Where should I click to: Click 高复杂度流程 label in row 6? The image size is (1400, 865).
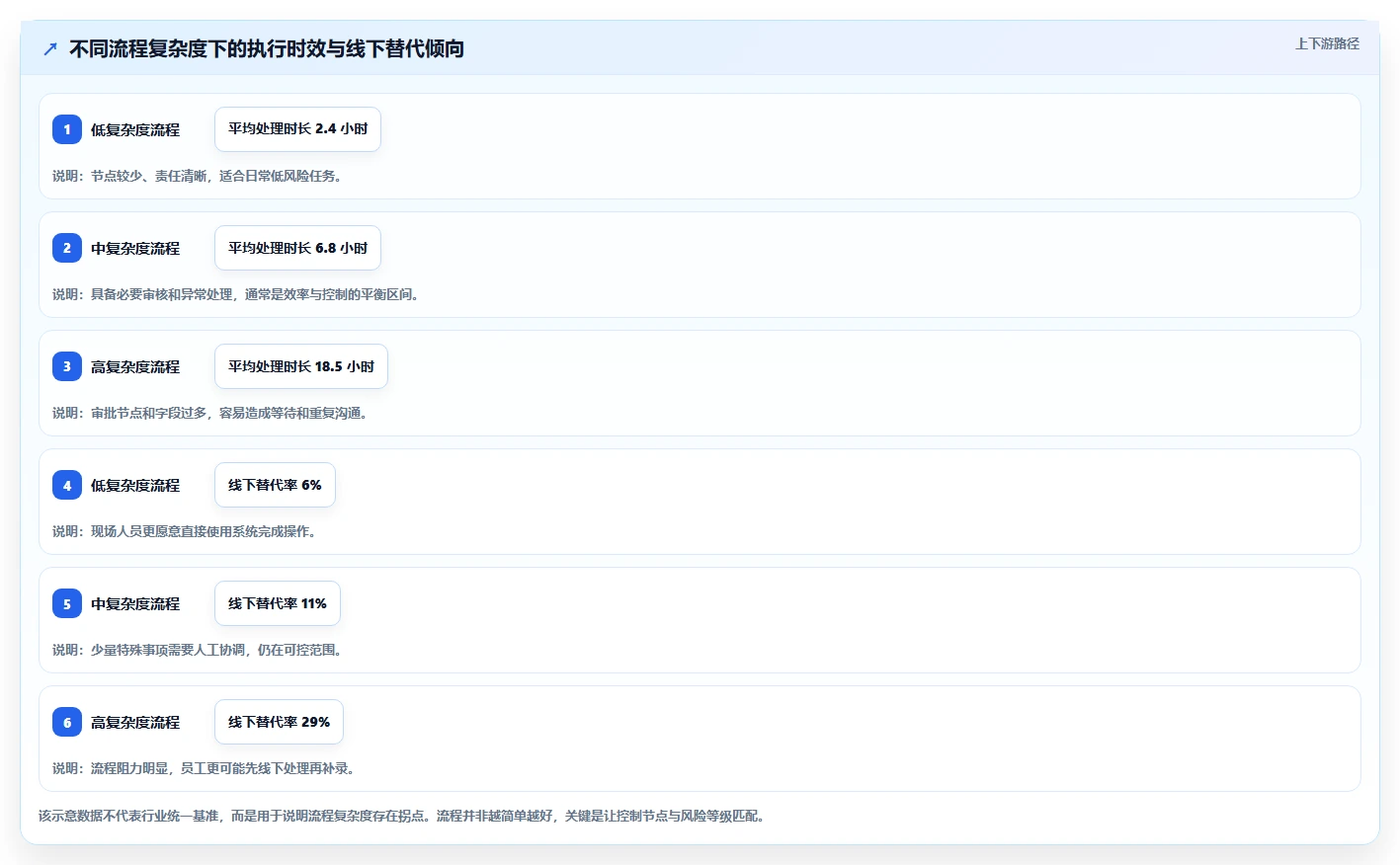(135, 722)
